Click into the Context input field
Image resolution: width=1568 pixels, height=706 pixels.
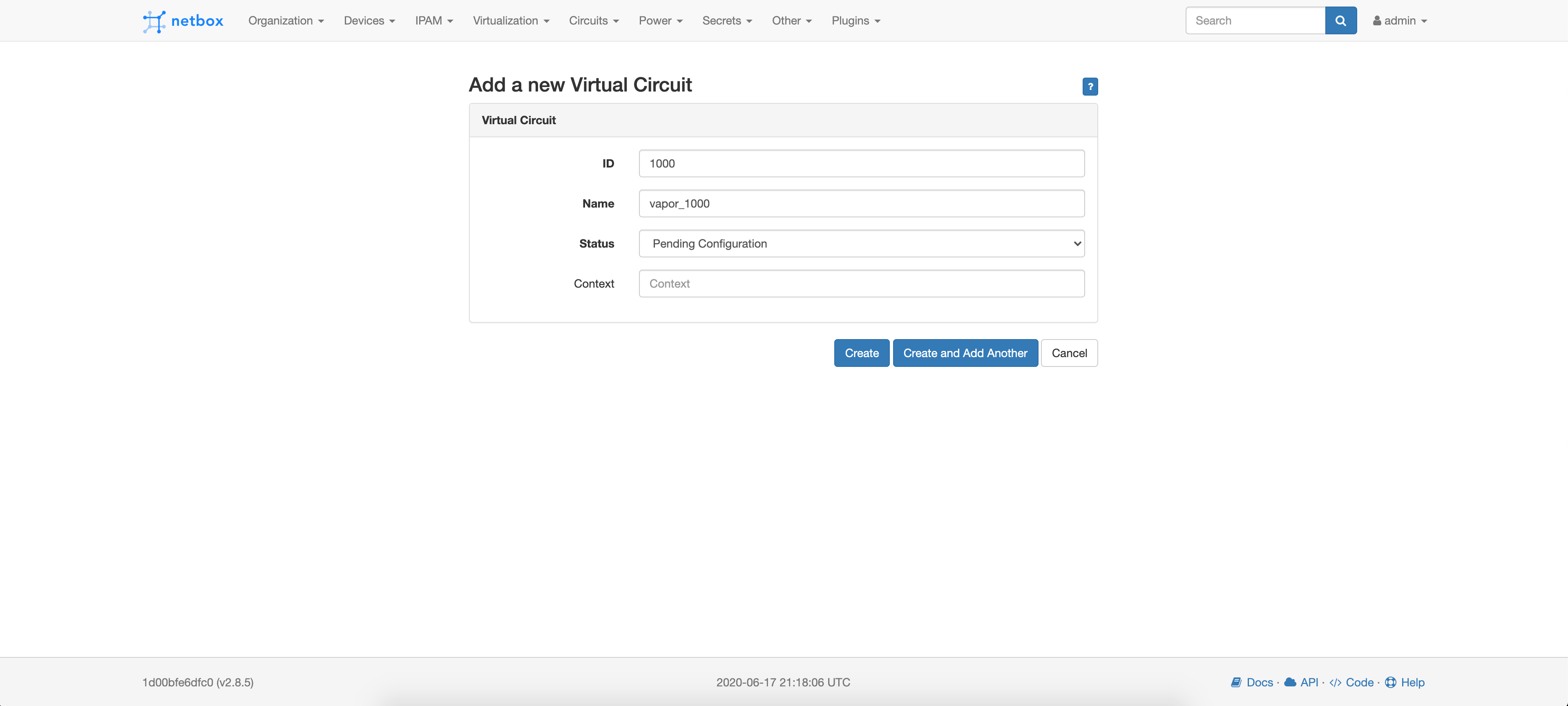(x=861, y=284)
